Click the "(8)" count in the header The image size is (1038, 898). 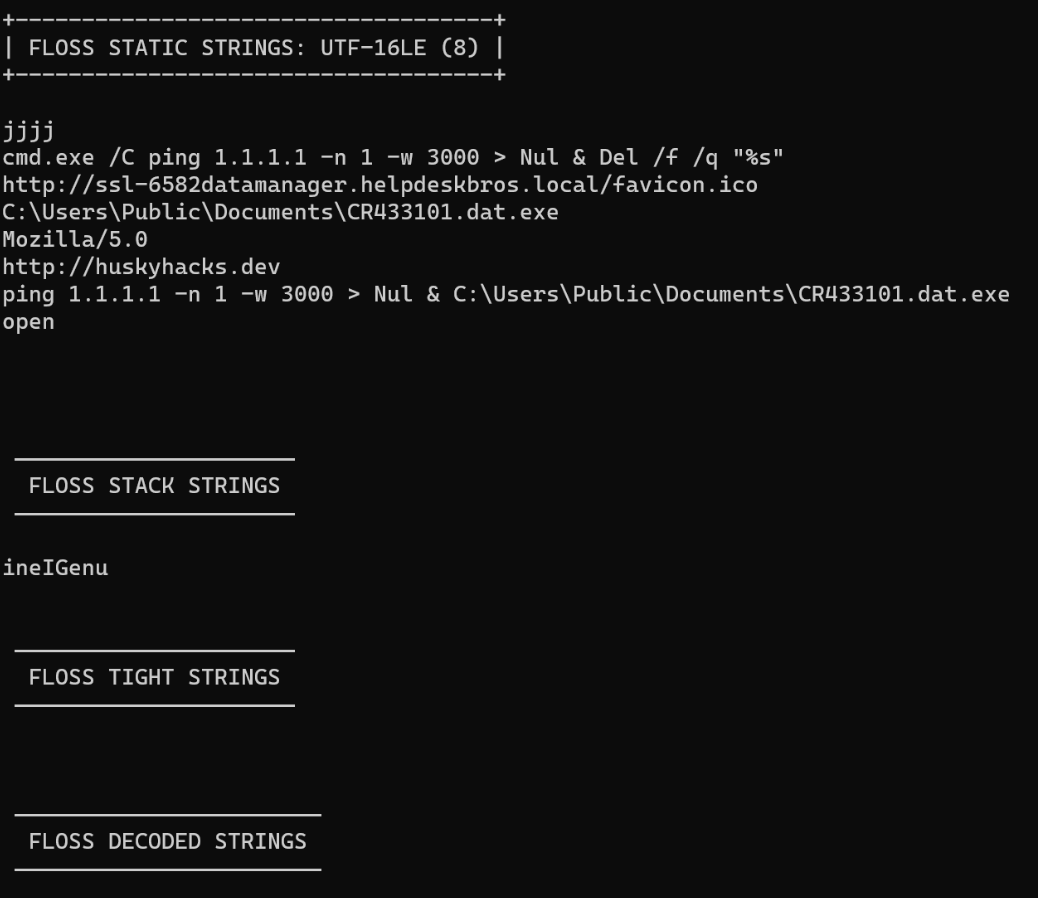[459, 47]
